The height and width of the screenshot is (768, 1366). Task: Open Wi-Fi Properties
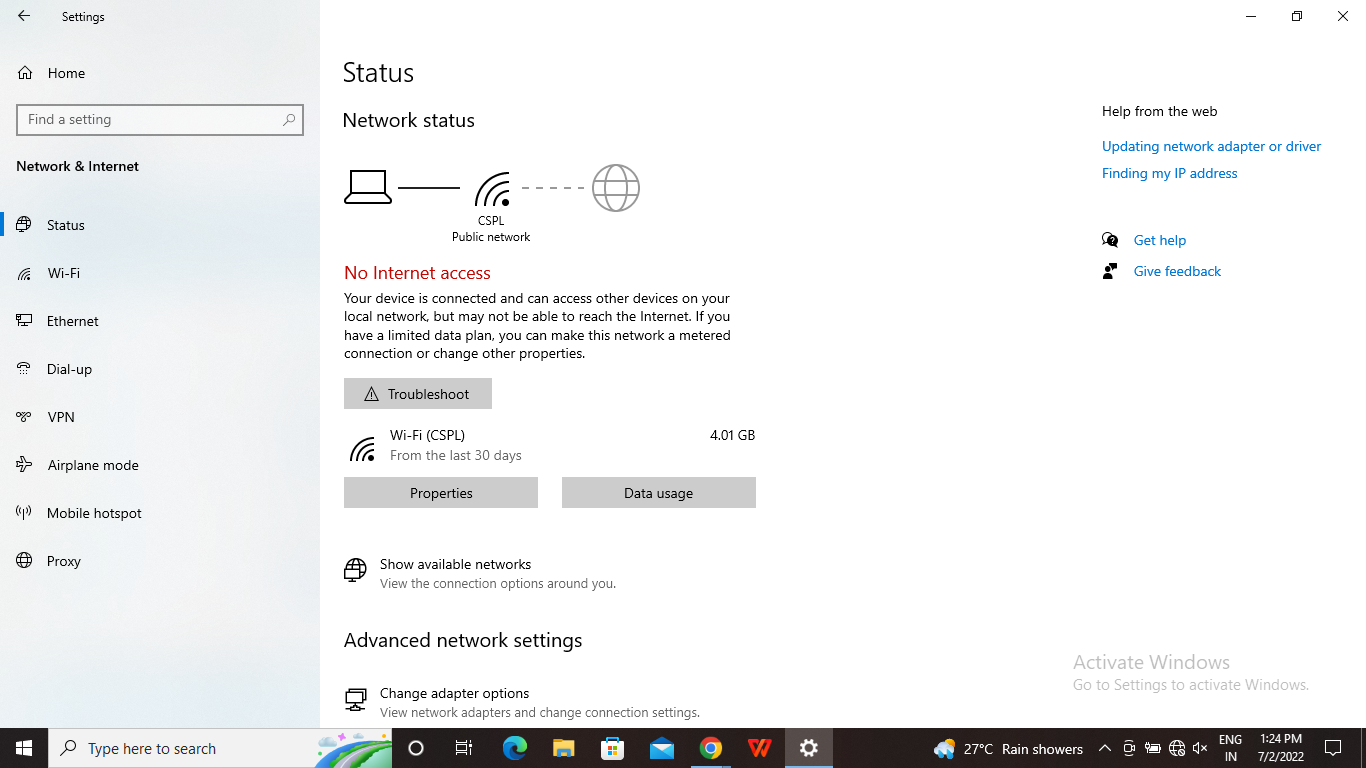(441, 493)
